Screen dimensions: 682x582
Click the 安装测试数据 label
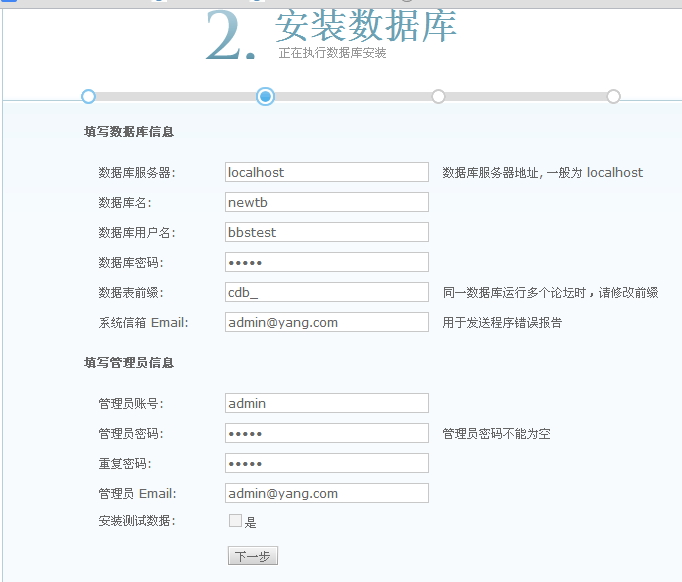click(x=137, y=521)
